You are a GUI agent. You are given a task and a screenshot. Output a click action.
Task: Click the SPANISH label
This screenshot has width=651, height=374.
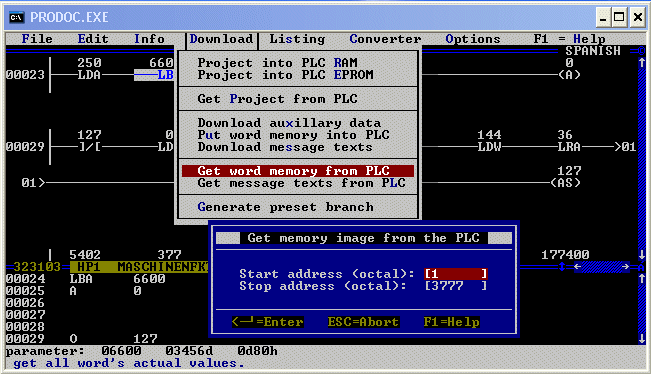[x=593, y=51]
